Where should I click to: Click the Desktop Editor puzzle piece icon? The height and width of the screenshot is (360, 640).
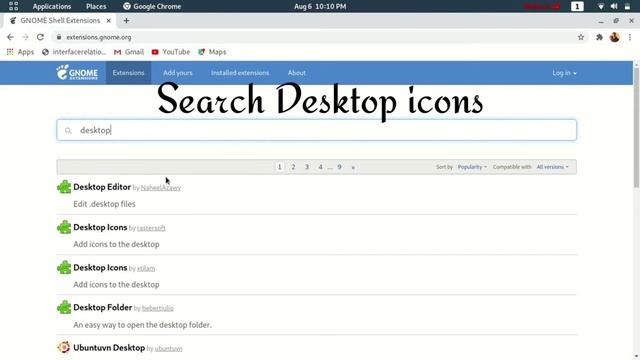click(64, 187)
